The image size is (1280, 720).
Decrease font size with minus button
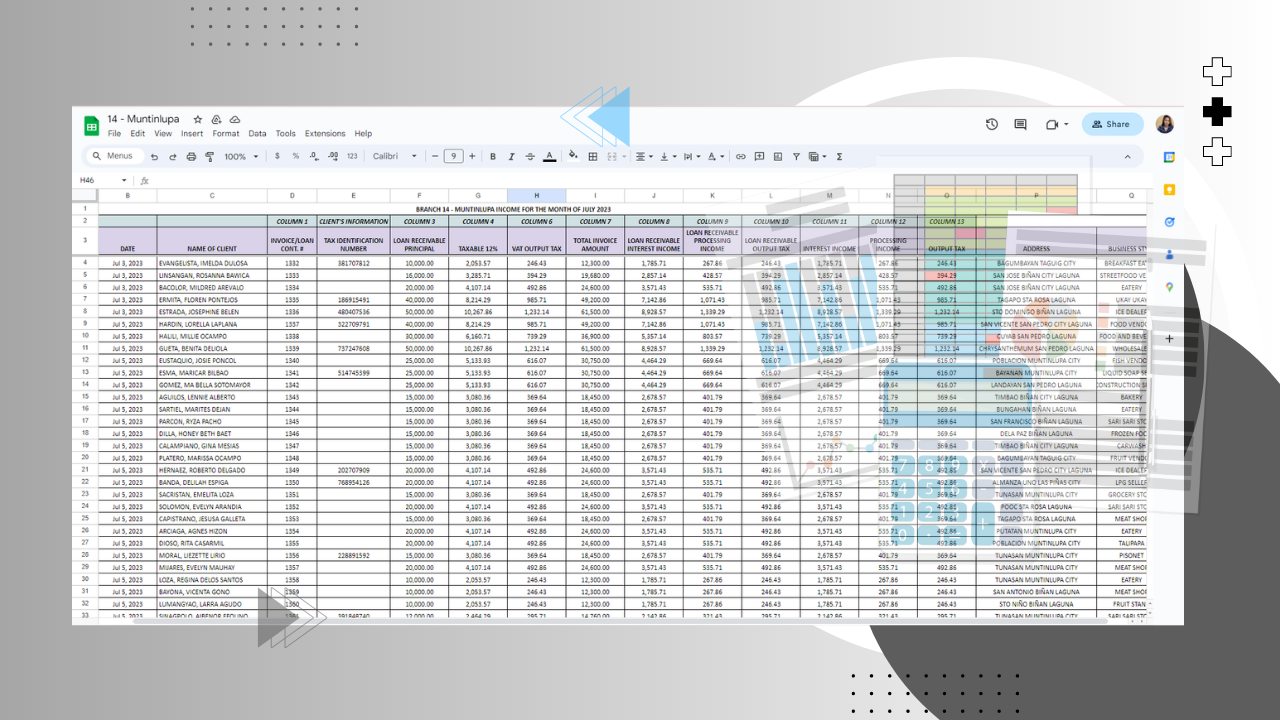(435, 157)
